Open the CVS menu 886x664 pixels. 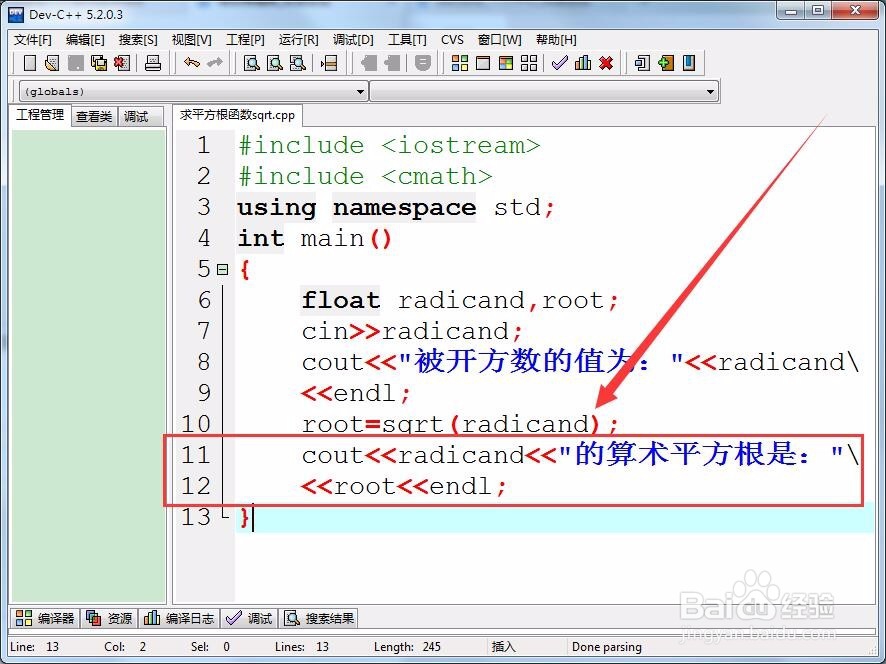click(x=452, y=40)
